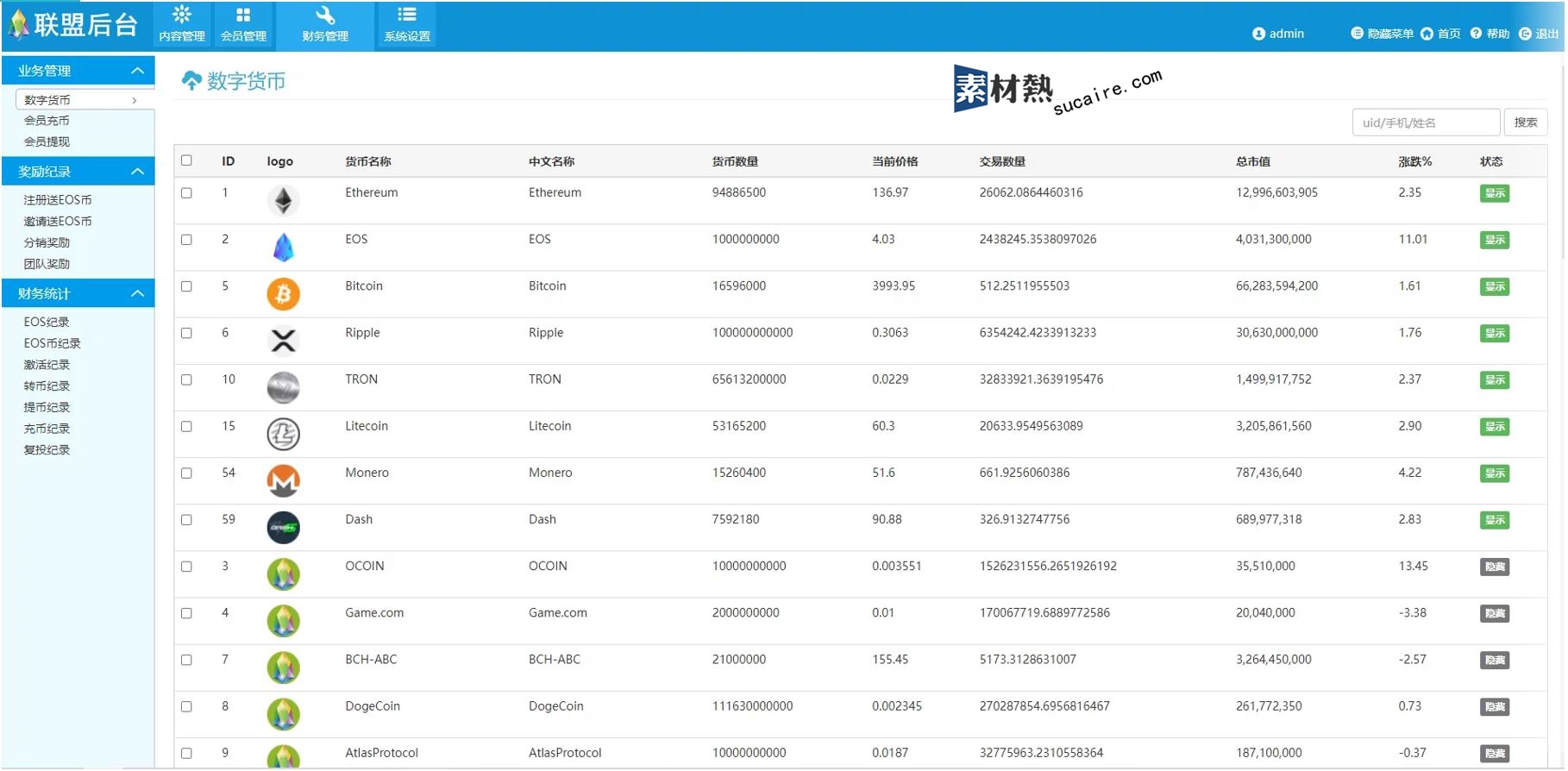1568x771 pixels.
Task: Click the 帮助 help icon
Action: tap(1476, 34)
